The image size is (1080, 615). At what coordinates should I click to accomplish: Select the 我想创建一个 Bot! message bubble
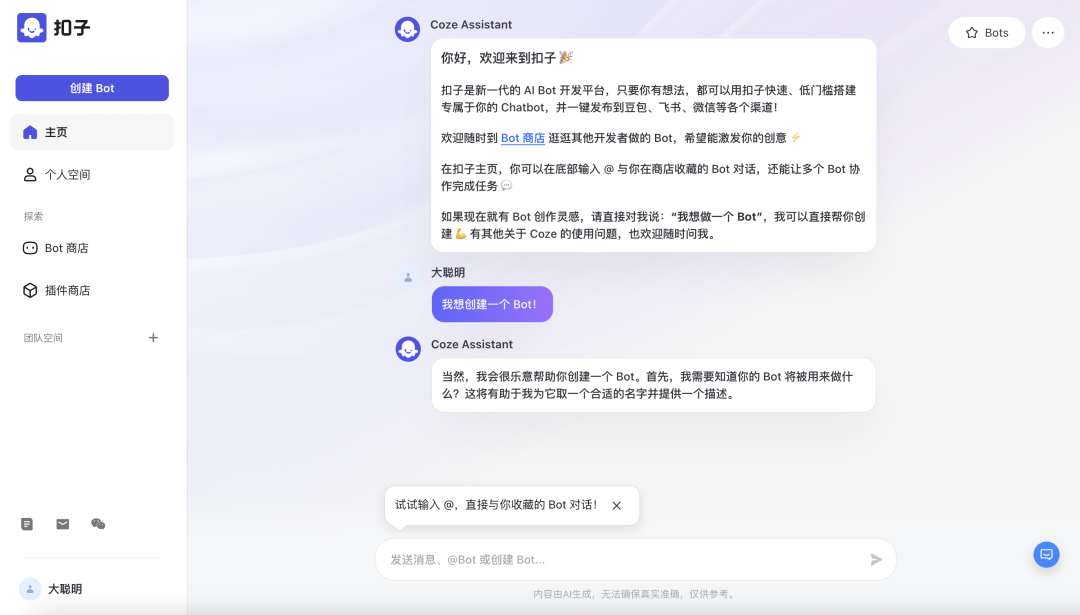[492, 304]
